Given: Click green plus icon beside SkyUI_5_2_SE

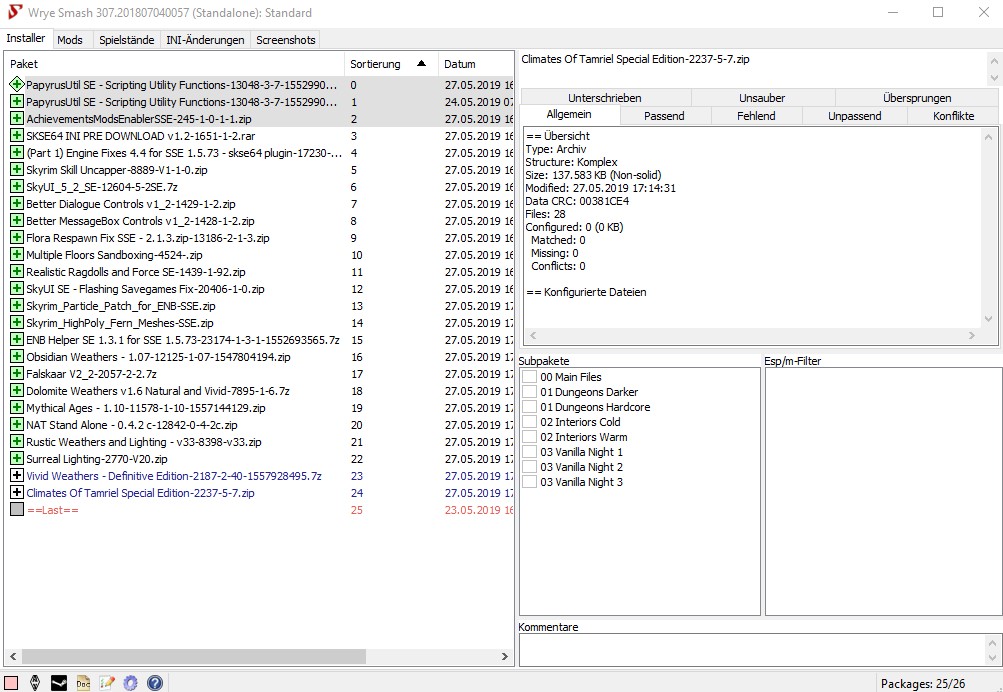Looking at the screenshot, I should click(17, 187).
